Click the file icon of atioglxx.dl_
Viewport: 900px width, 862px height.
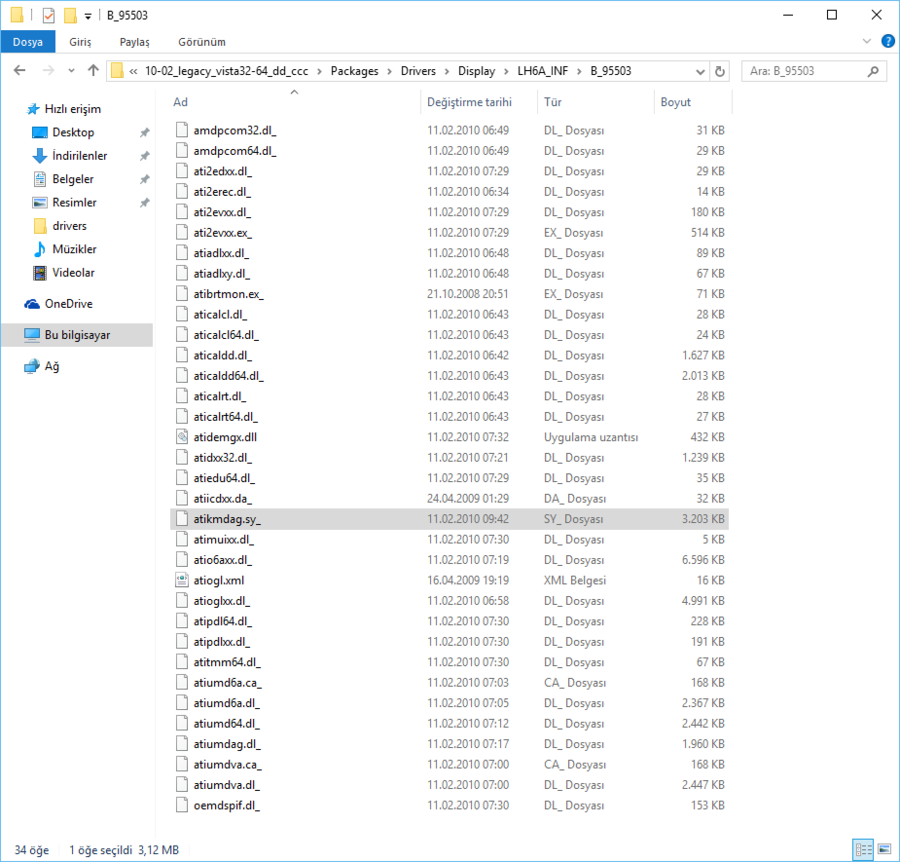(x=182, y=601)
